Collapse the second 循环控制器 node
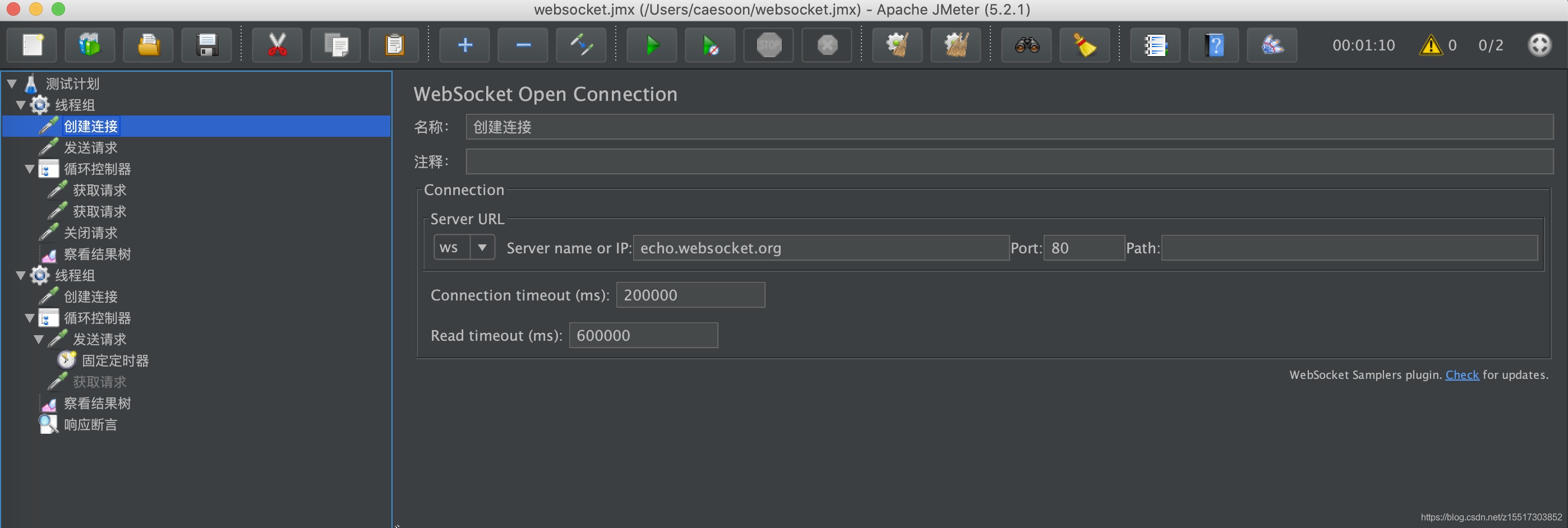The width and height of the screenshot is (1568, 528). click(x=30, y=318)
